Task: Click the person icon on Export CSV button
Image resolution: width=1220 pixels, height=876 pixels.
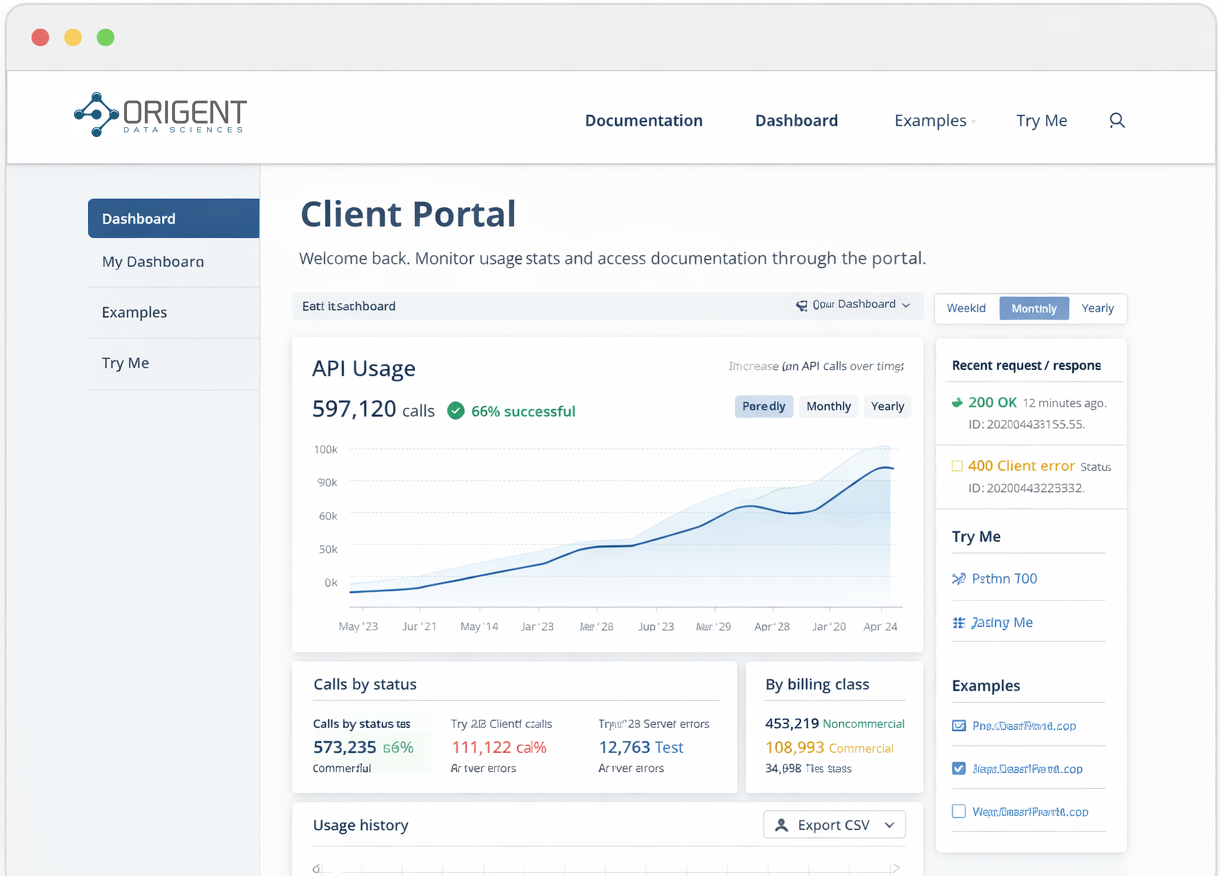Action: tap(780, 824)
